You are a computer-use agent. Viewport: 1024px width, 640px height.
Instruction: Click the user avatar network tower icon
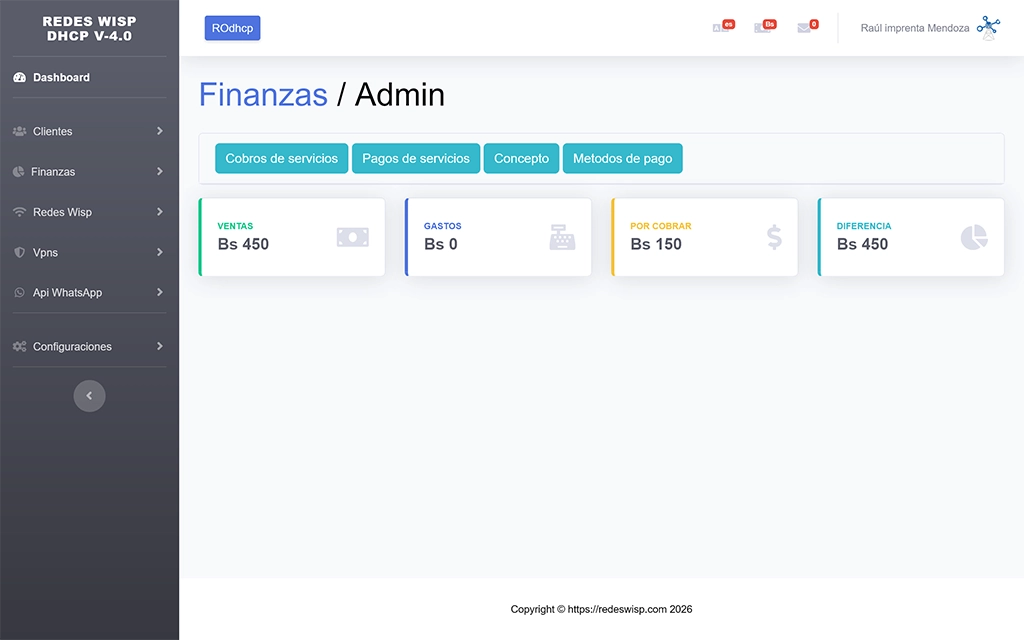[x=987, y=27]
